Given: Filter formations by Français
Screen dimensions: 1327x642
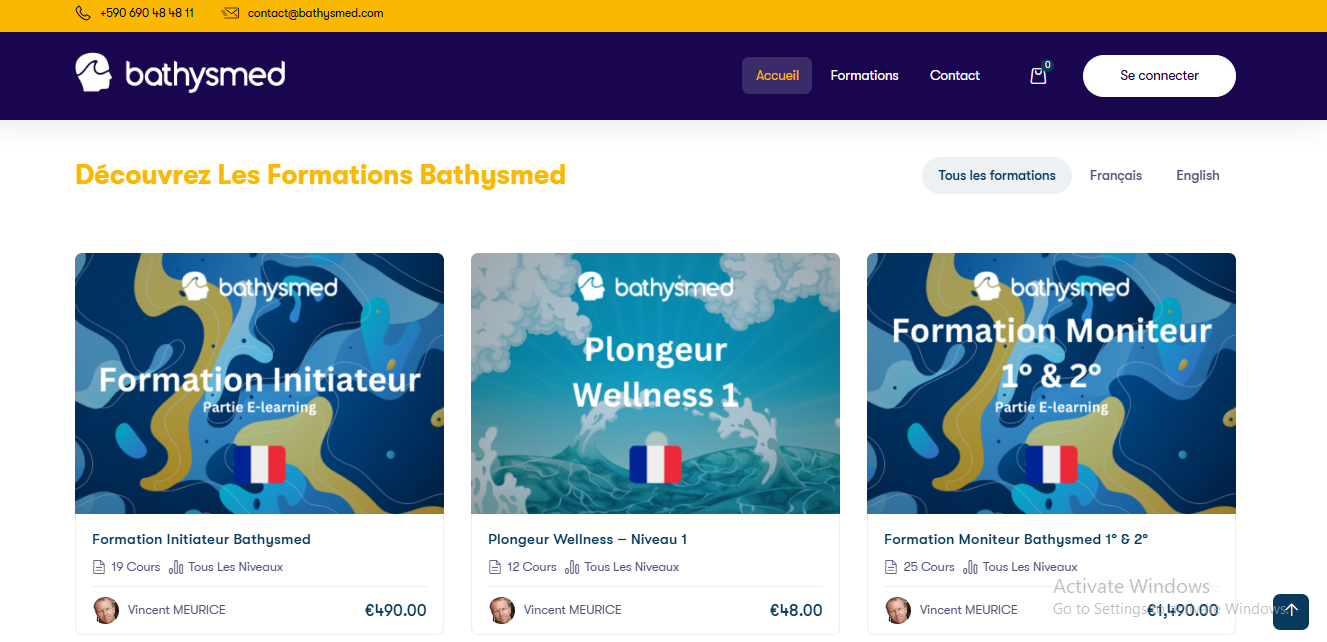Looking at the screenshot, I should point(1115,176).
